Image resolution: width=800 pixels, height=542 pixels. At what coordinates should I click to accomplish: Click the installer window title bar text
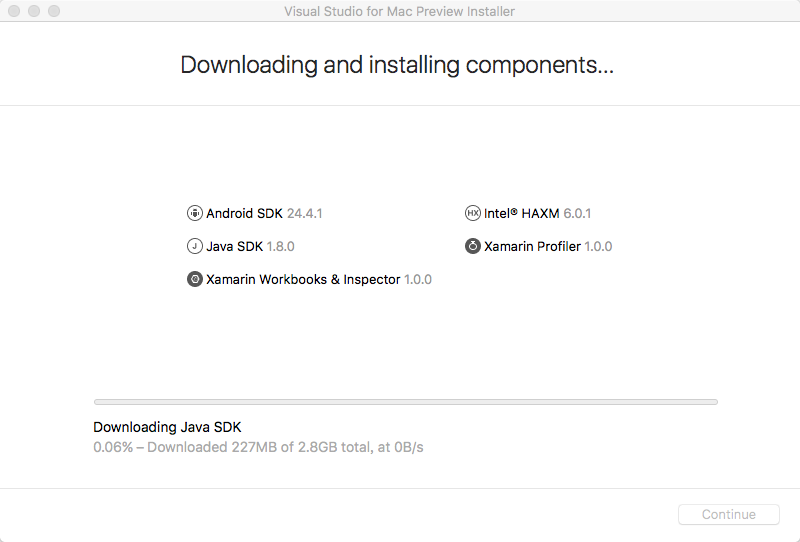pos(399,11)
